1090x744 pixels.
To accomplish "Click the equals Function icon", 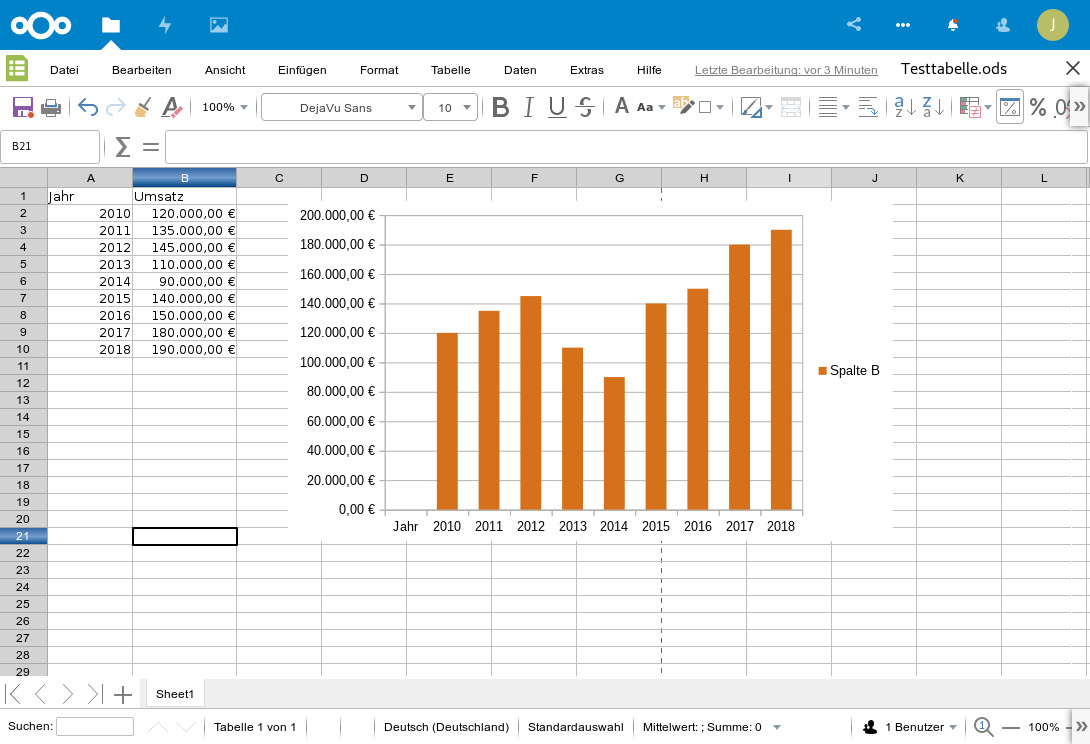I will (x=151, y=147).
